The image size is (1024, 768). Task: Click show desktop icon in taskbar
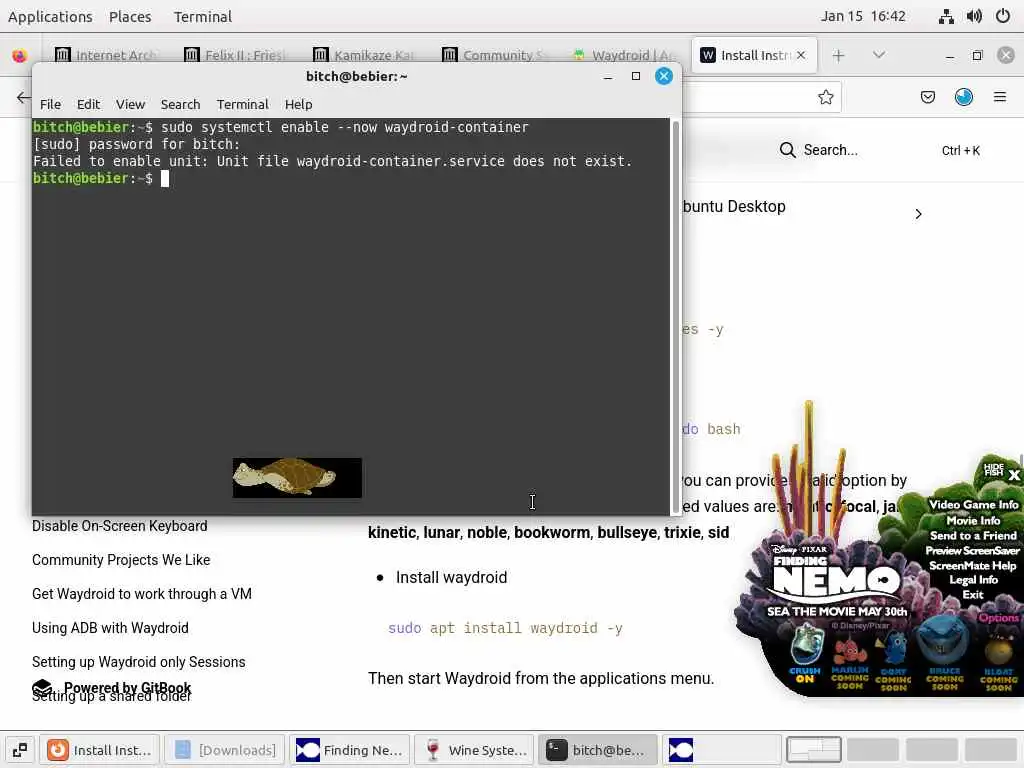click(x=20, y=750)
